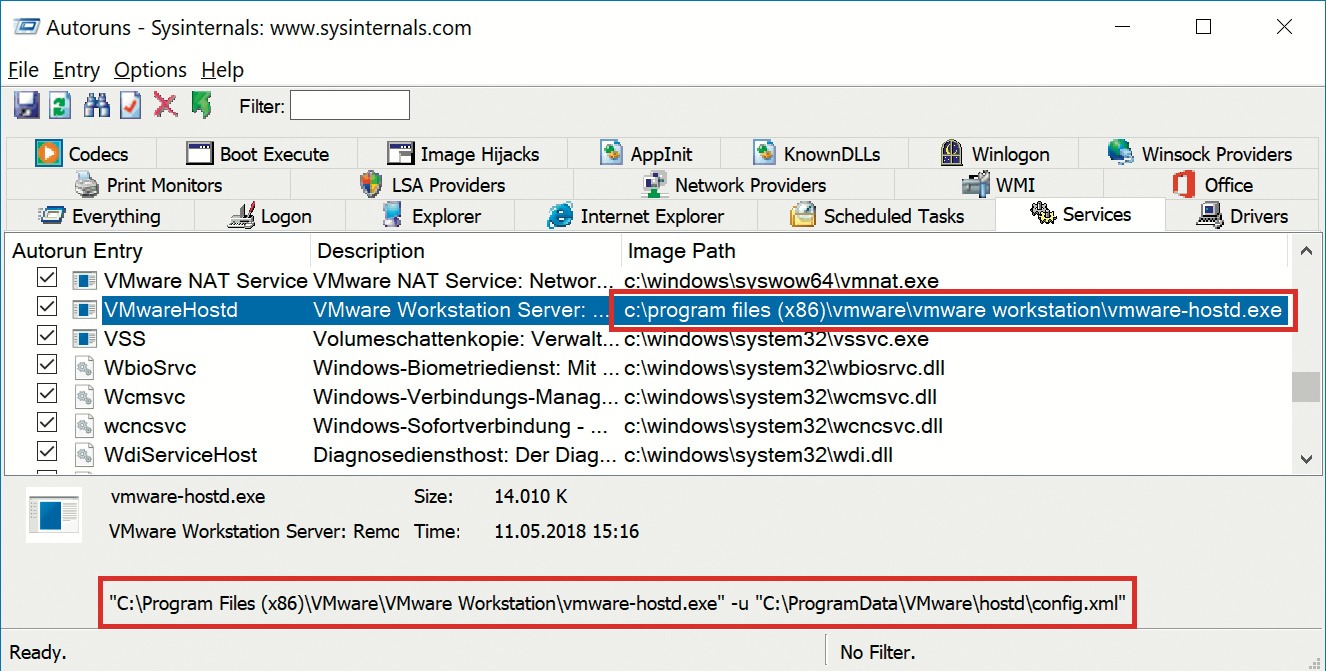Click the VSS service entry icon
Screen dimensions: 1326x671
click(84, 339)
